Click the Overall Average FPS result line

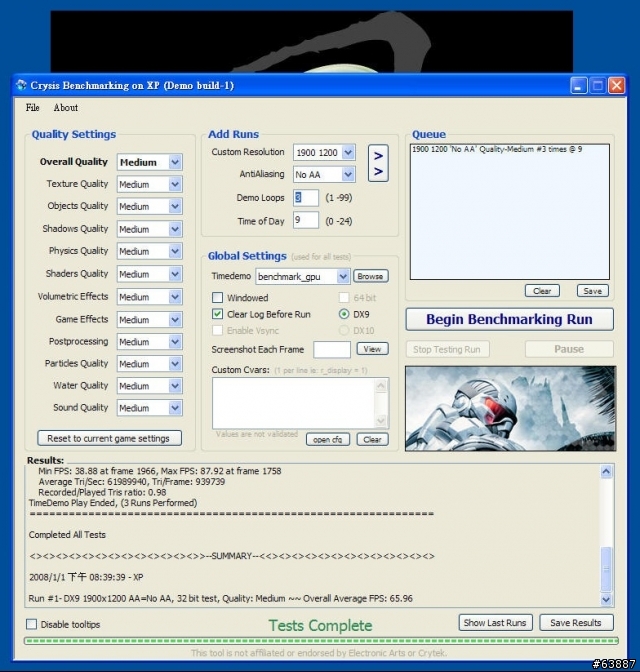click(221, 598)
